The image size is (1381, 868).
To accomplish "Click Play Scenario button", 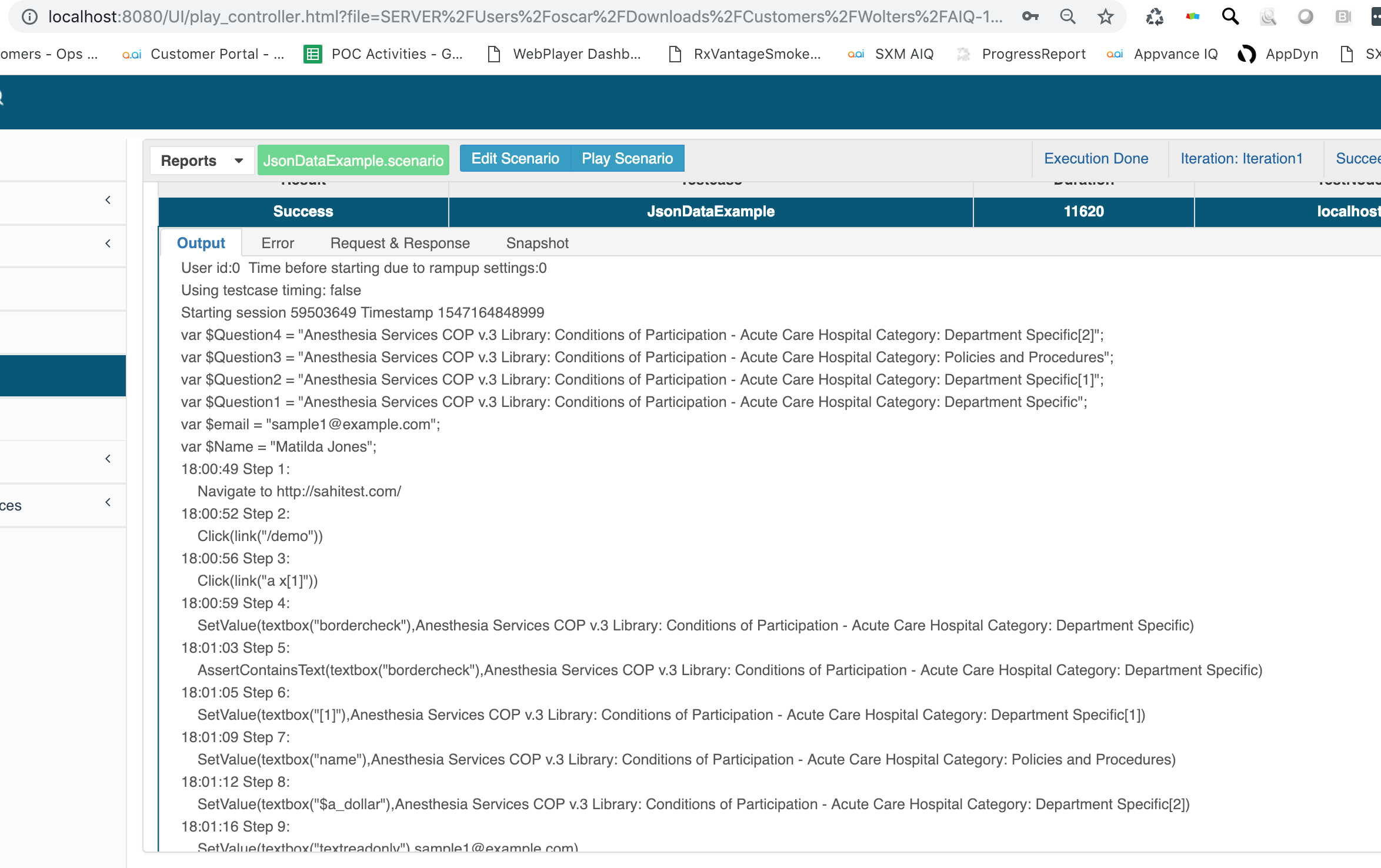I will click(x=627, y=159).
